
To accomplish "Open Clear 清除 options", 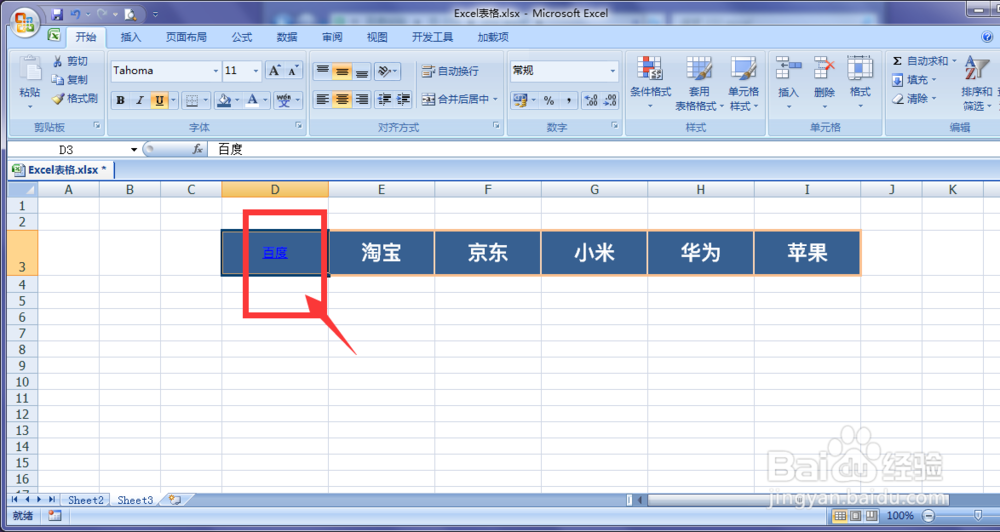I will click(x=913, y=99).
